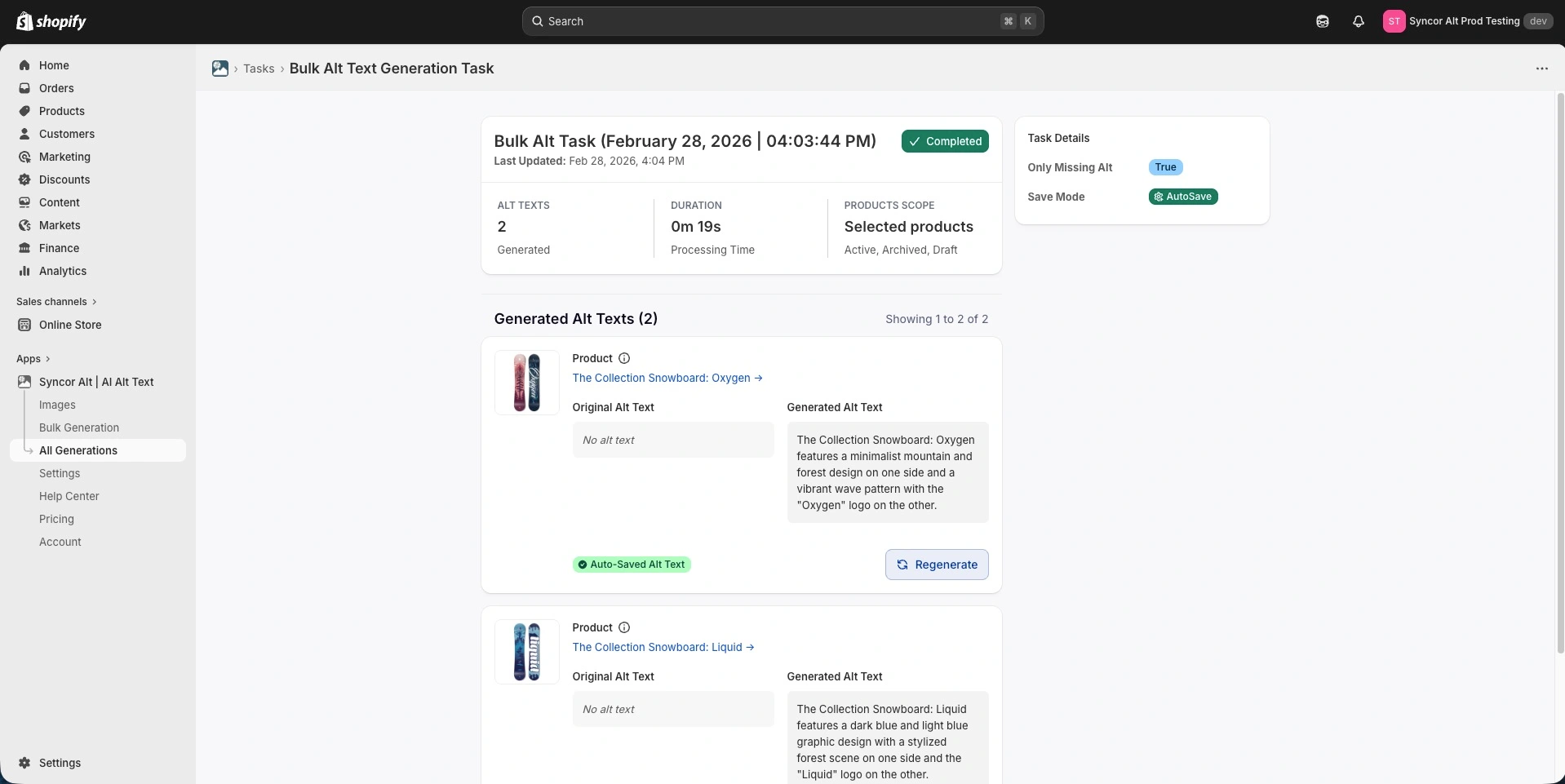The image size is (1565, 784).
Task: Click the Regenerate button
Action: pos(936,565)
